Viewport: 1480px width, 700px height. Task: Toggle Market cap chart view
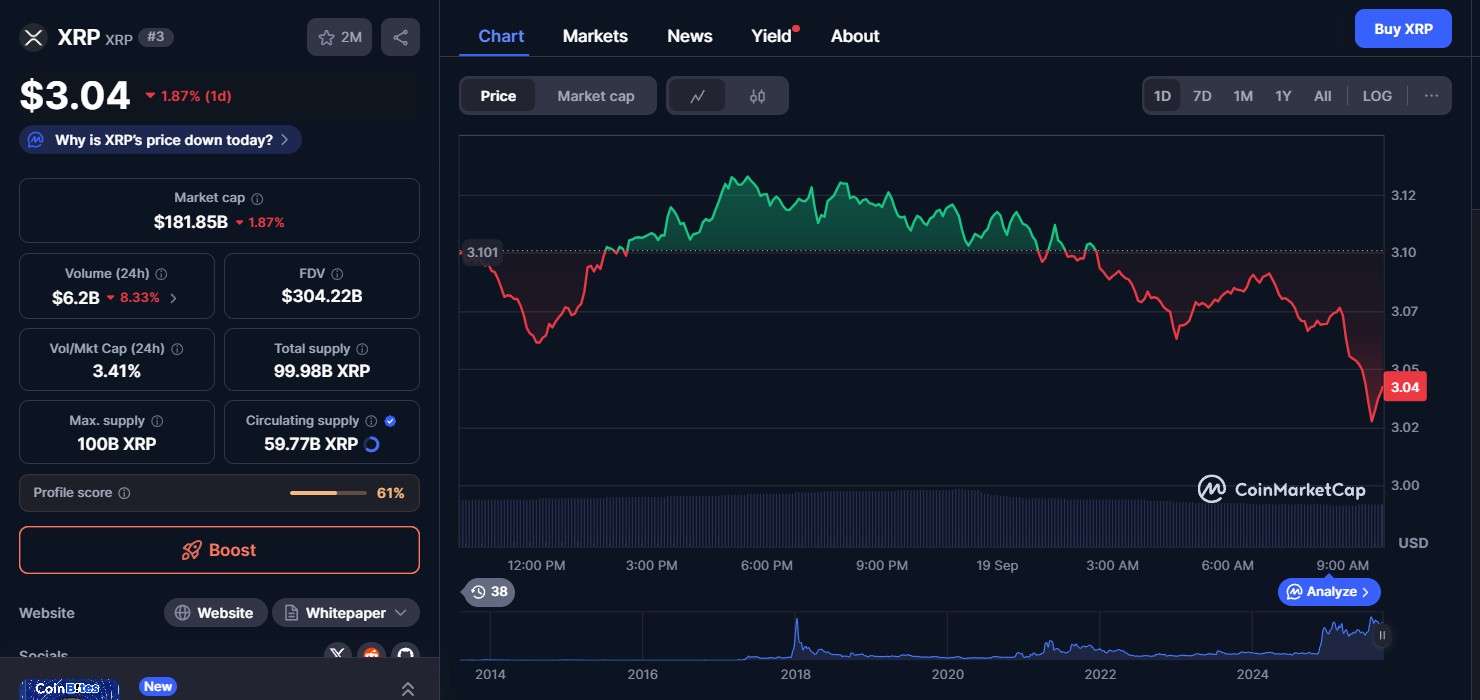(x=596, y=96)
